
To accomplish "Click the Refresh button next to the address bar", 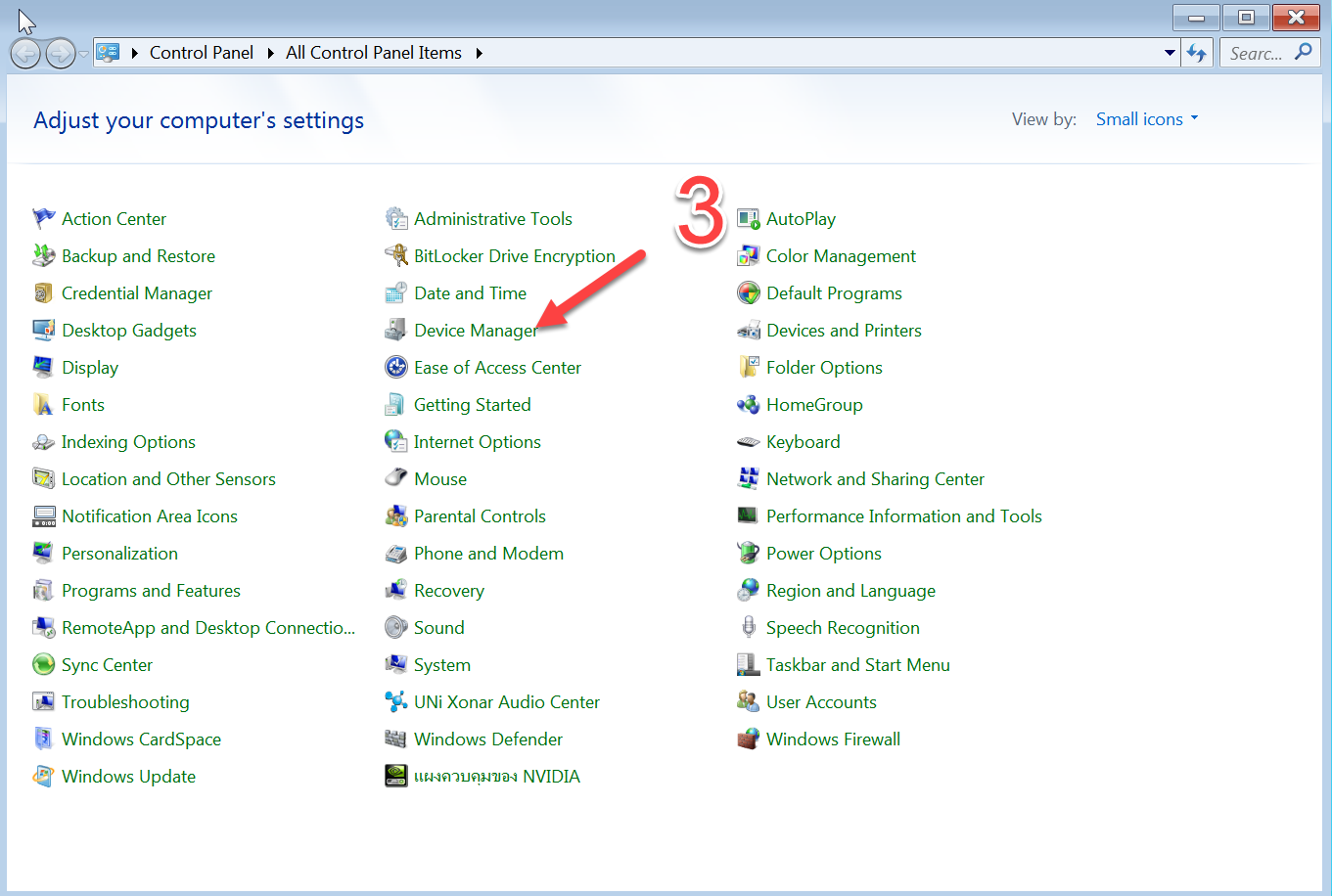I will (x=1197, y=52).
